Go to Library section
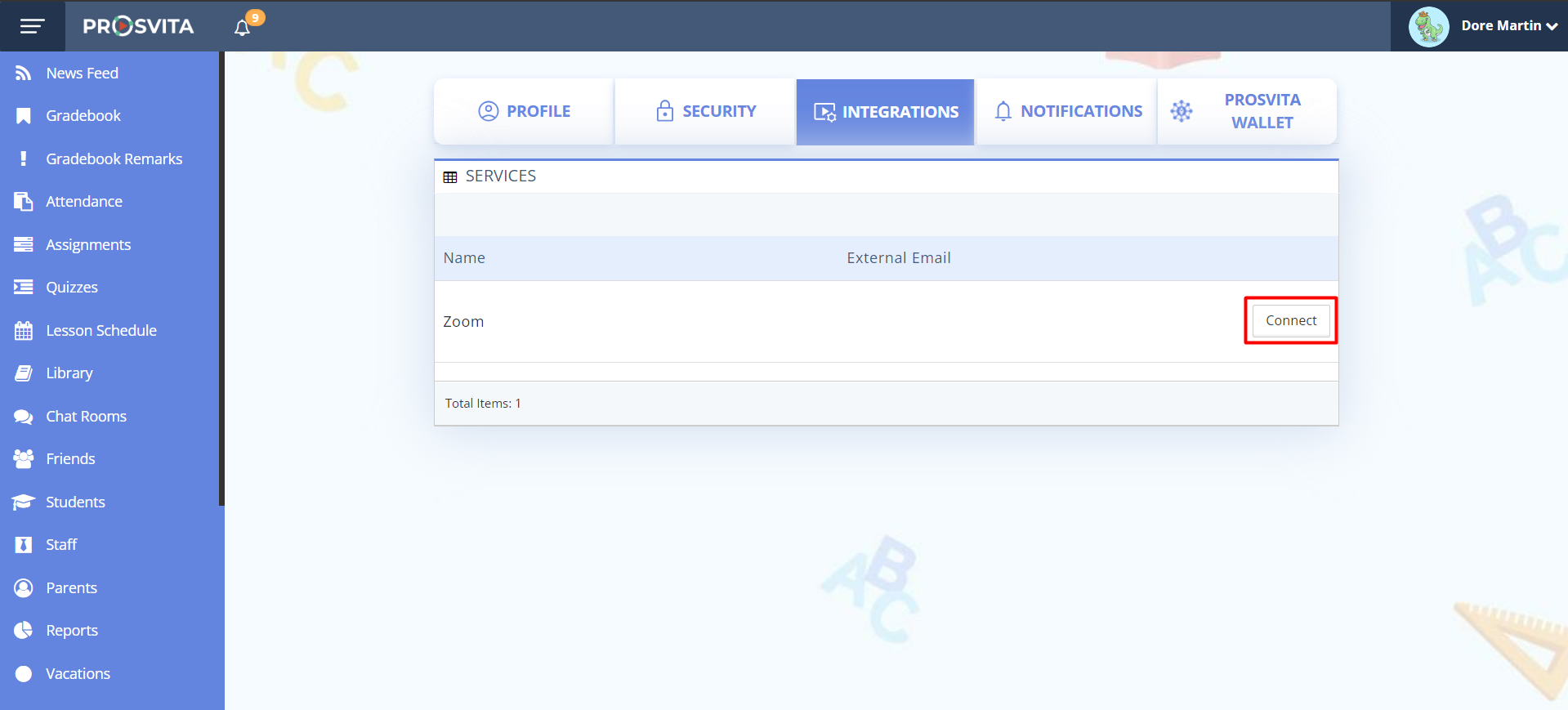Viewport: 1568px width, 710px height. click(x=69, y=373)
